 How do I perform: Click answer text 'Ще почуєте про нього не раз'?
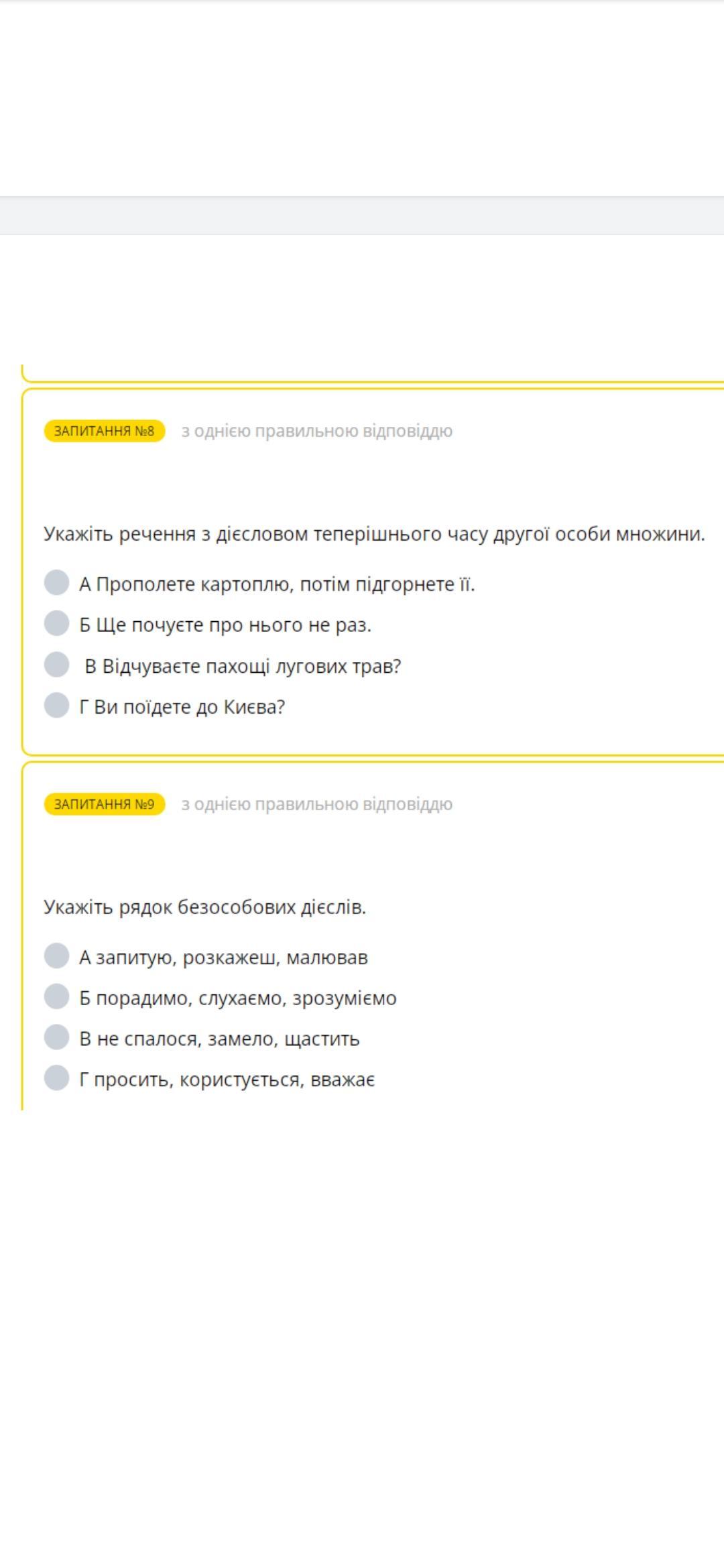pyautogui.click(x=233, y=625)
